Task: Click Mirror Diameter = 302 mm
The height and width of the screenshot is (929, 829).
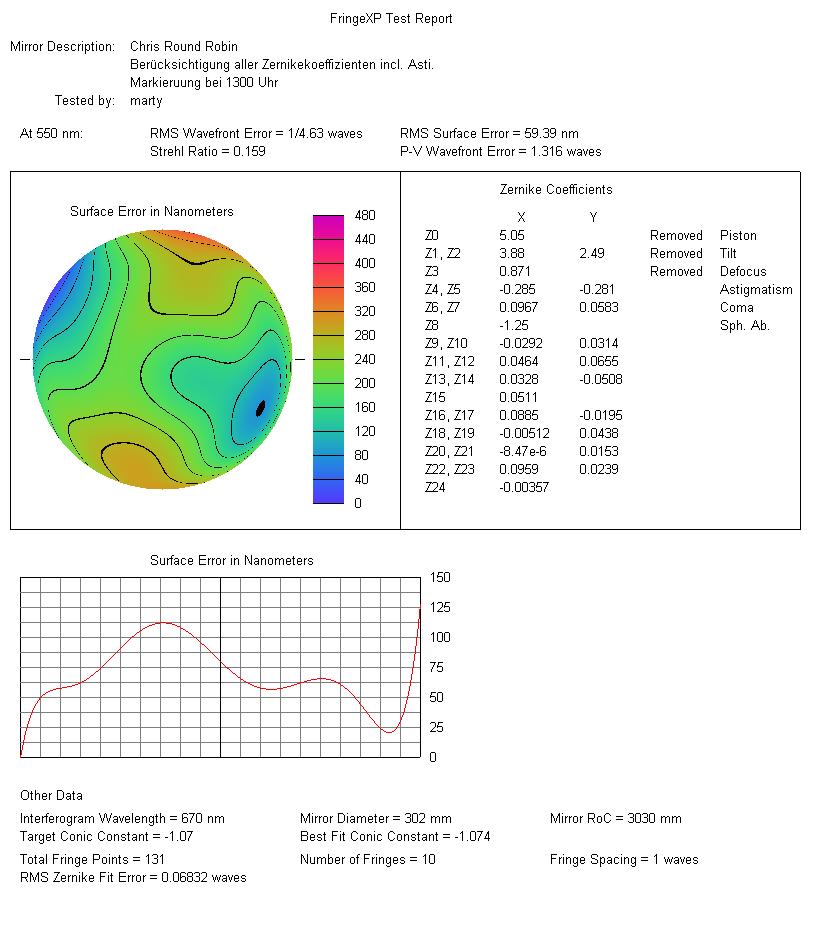Action: (x=376, y=819)
